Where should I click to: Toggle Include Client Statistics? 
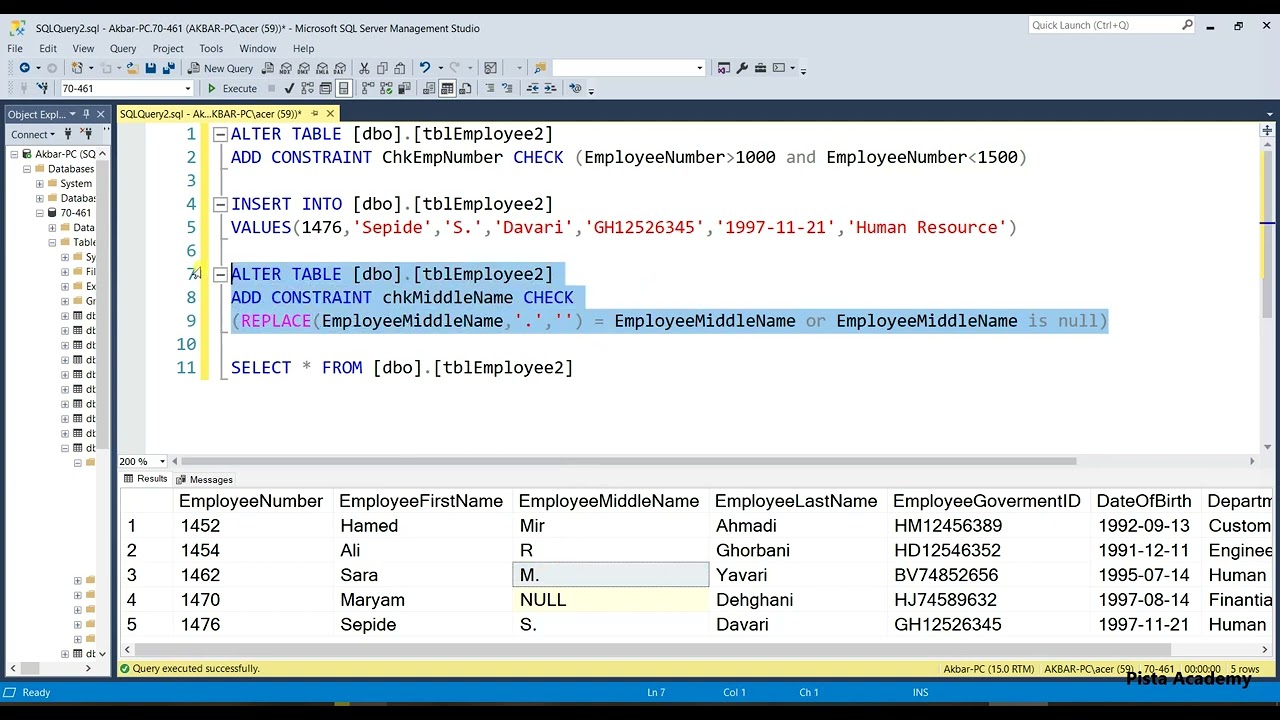tap(404, 88)
